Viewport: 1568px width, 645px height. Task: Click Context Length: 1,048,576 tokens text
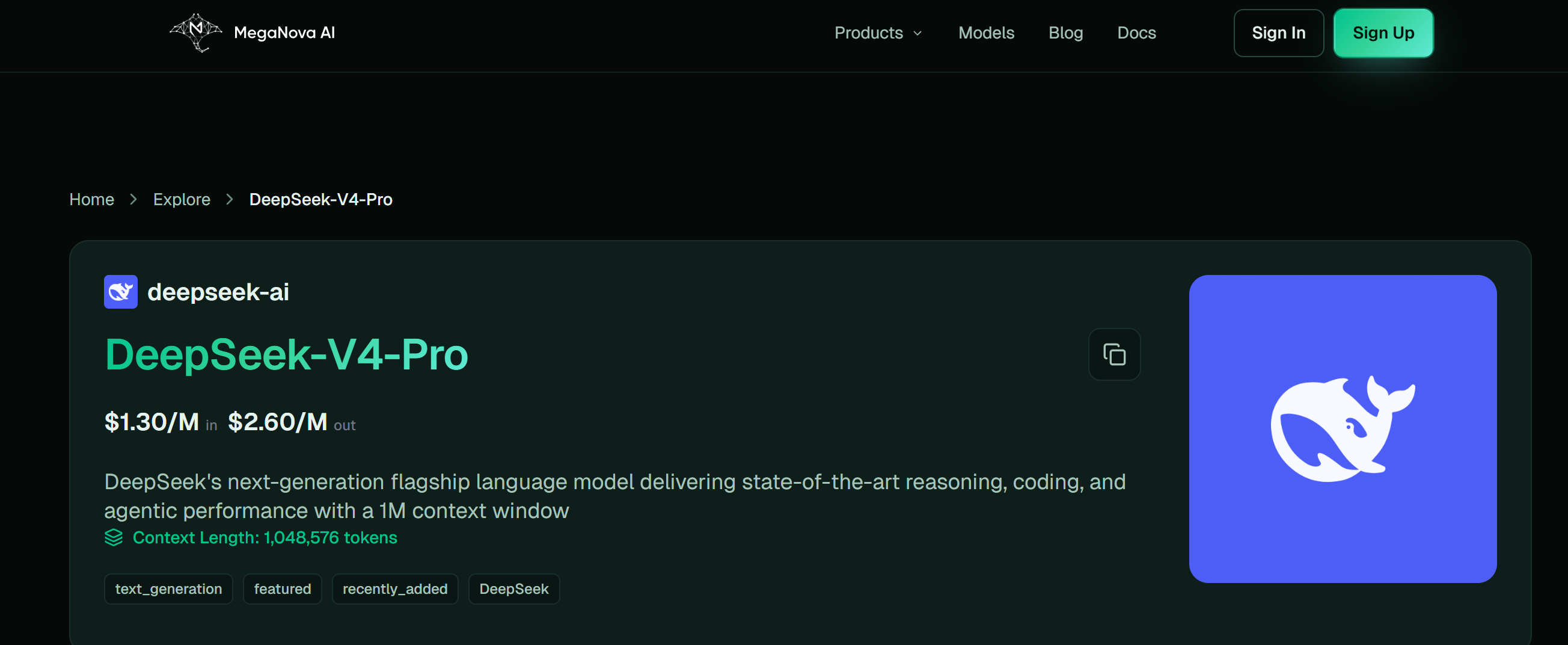(265, 538)
